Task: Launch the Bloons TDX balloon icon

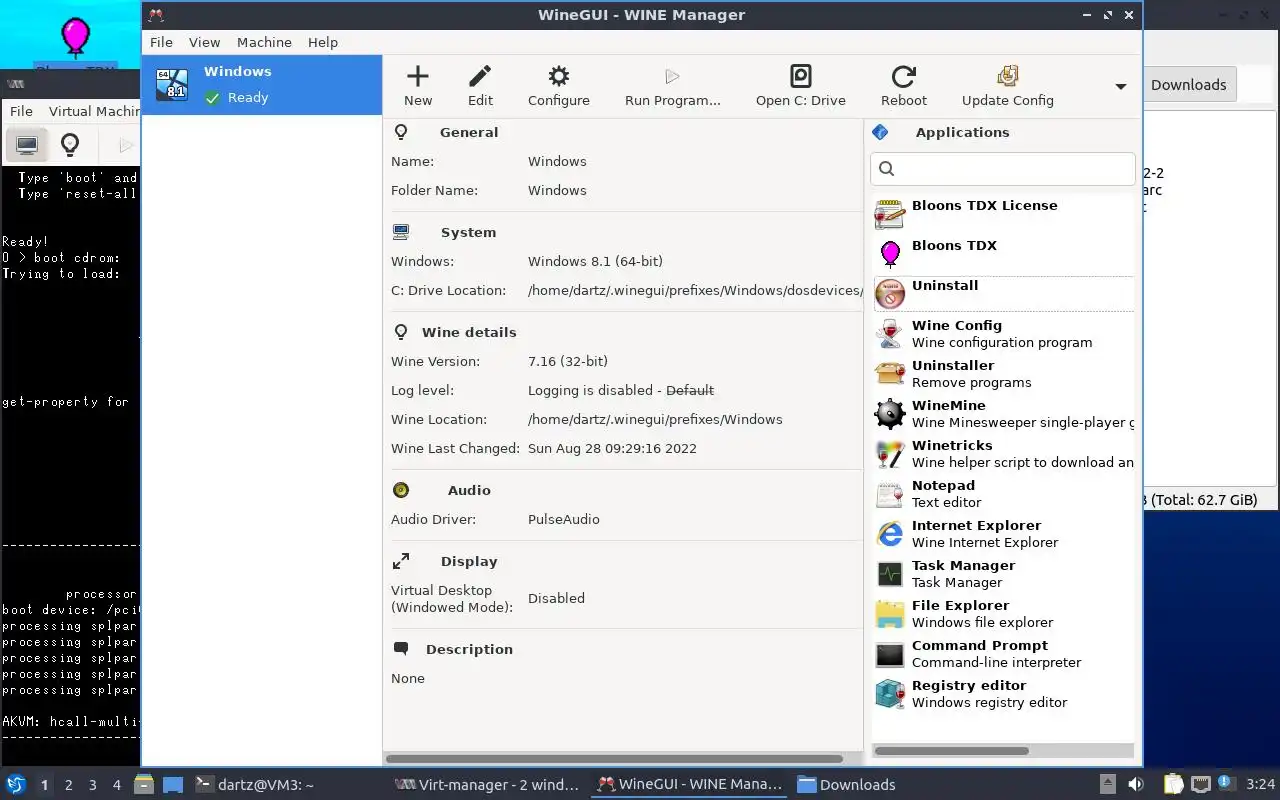Action: [890, 254]
